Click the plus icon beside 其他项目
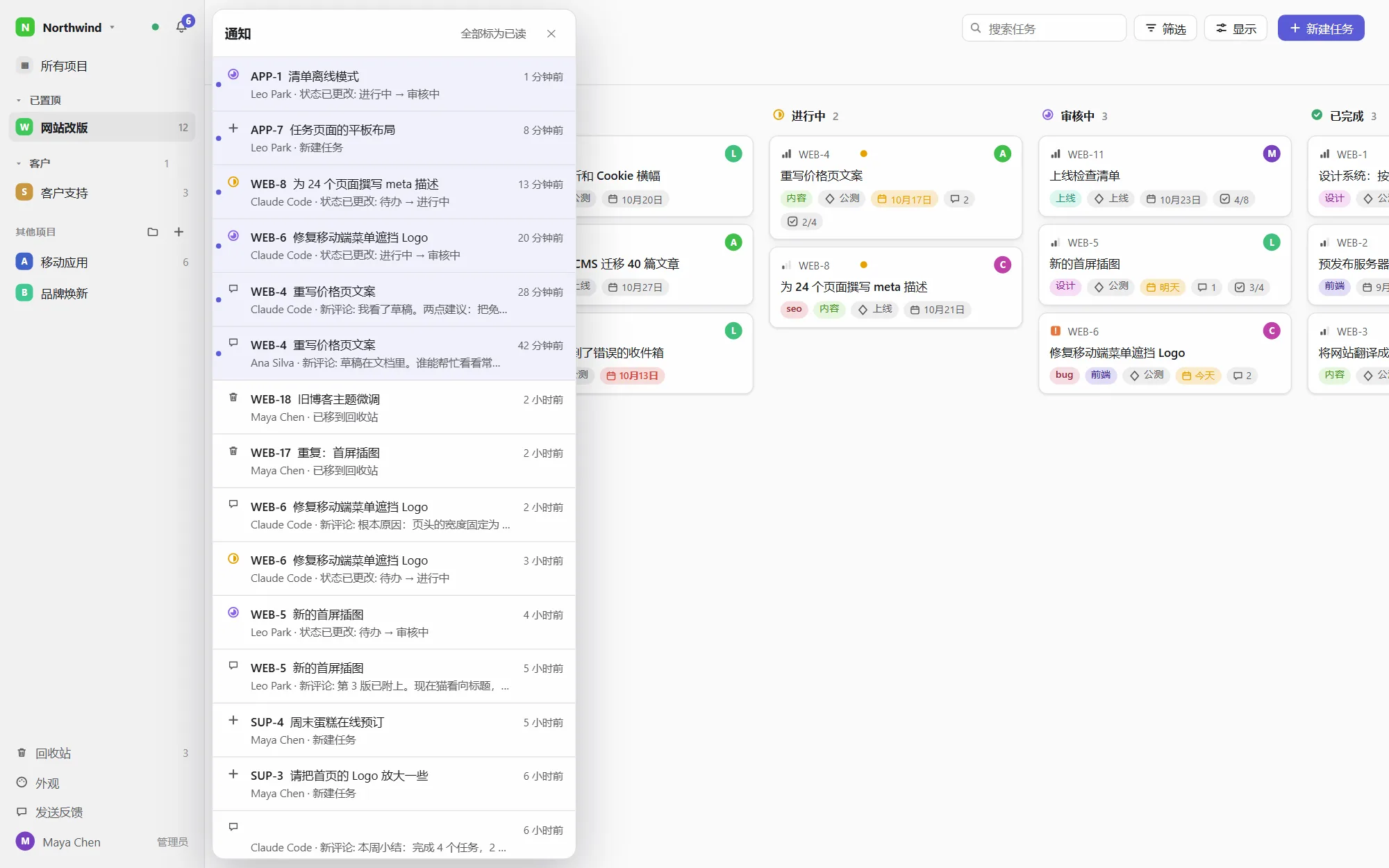The width and height of the screenshot is (1389, 868). tap(178, 232)
